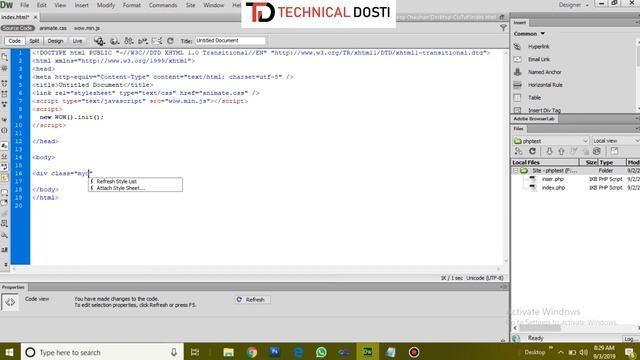This screenshot has height=360, width=640.
Task: Open the wow.min.js related file
Action: [87, 28]
